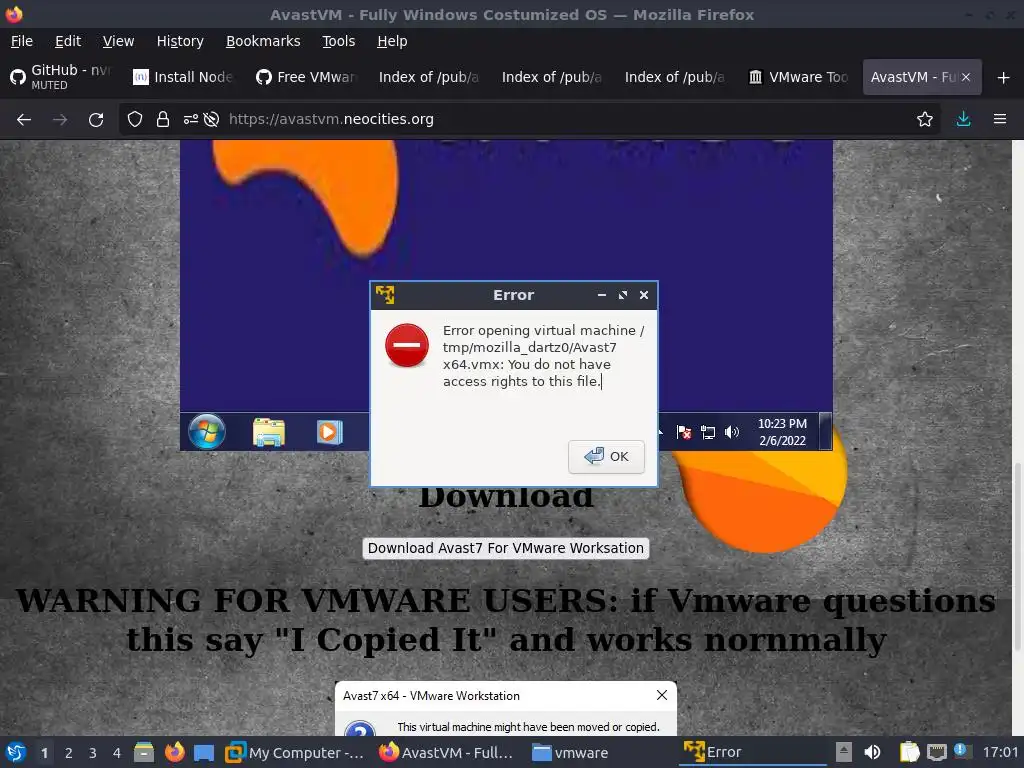Close the Error dialog with X
The height and width of the screenshot is (768, 1024).
click(644, 295)
